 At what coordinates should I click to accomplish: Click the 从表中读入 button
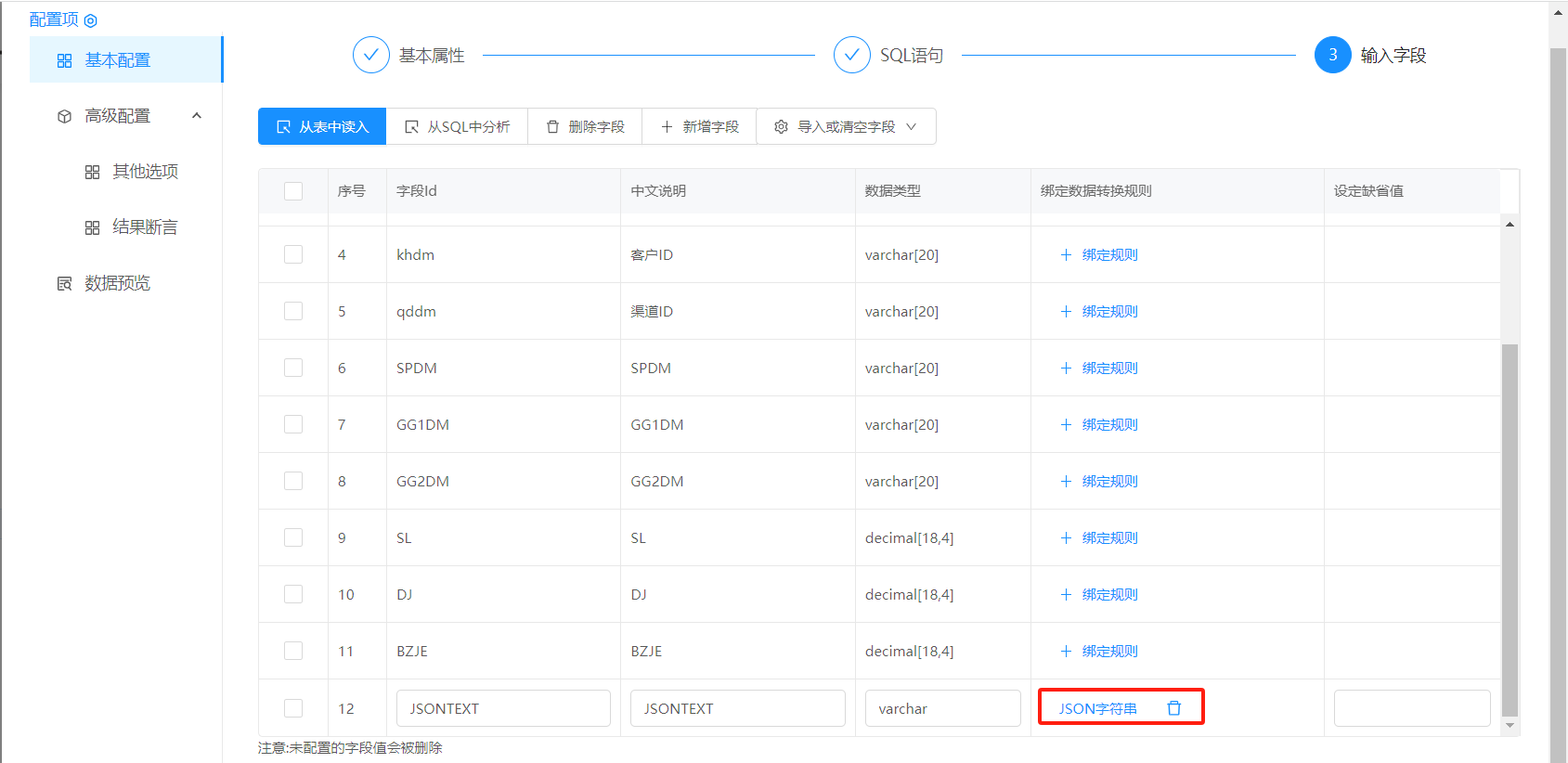pos(322,126)
